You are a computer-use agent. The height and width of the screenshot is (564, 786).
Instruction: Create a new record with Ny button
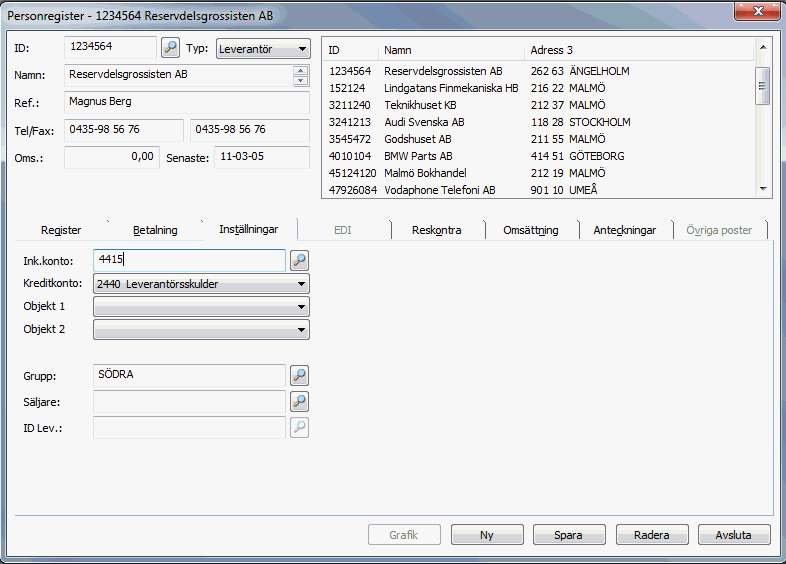click(487, 535)
